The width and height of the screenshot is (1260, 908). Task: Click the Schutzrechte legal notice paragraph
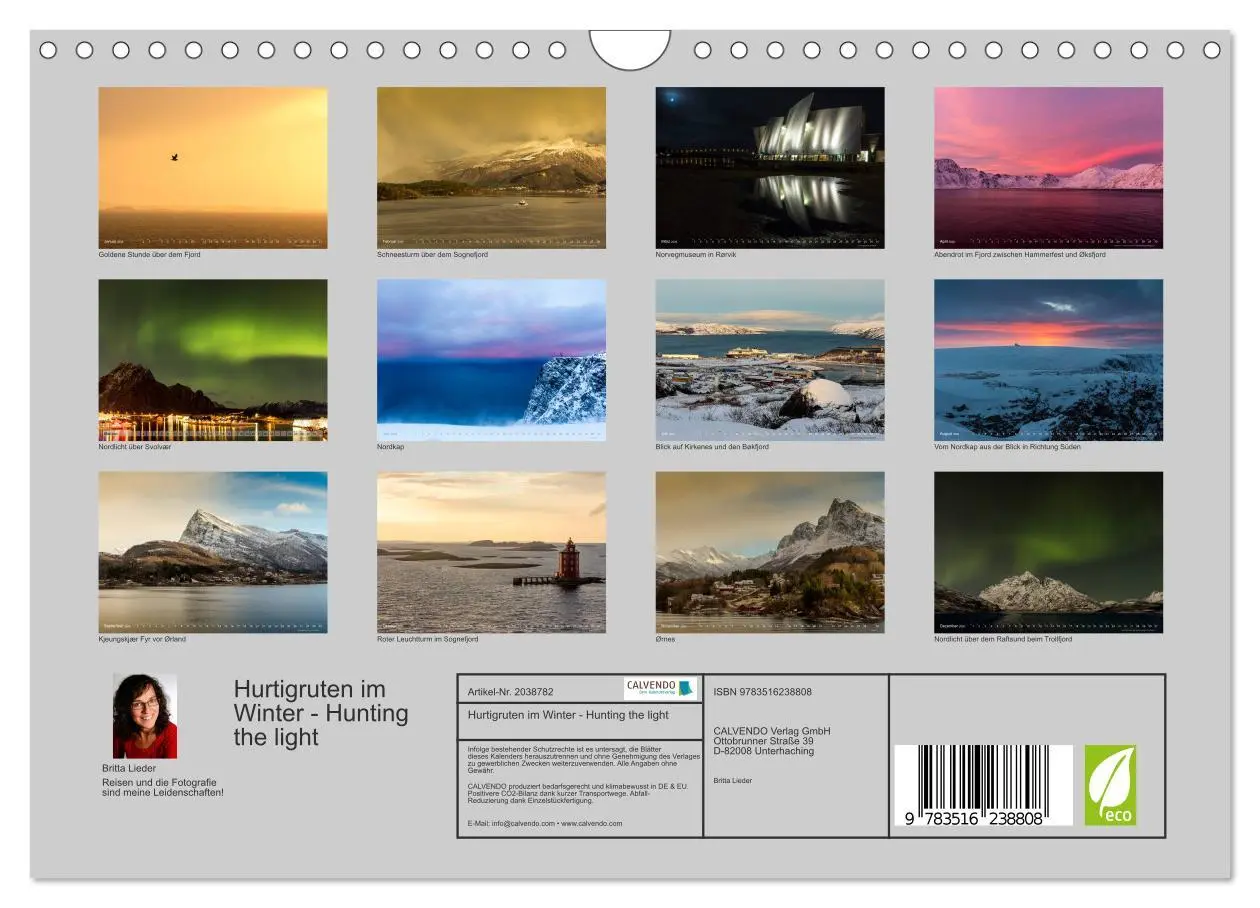tap(584, 760)
